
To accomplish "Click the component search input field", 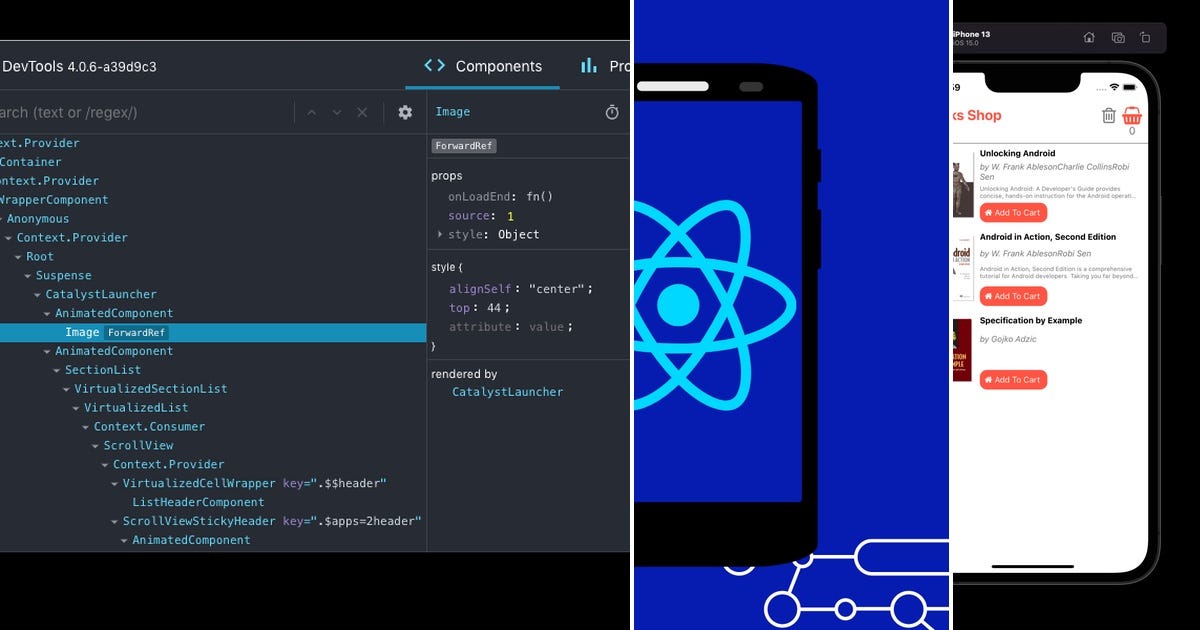I will tap(140, 112).
